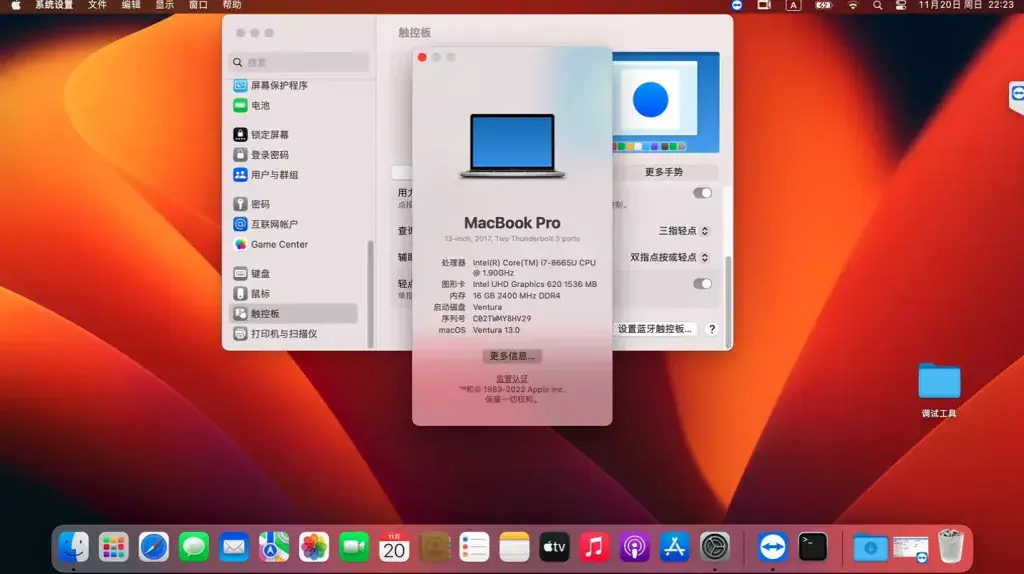This screenshot has width=1024, height=574.
Task: Open 调试工具 folder on desktop
Action: 939,389
